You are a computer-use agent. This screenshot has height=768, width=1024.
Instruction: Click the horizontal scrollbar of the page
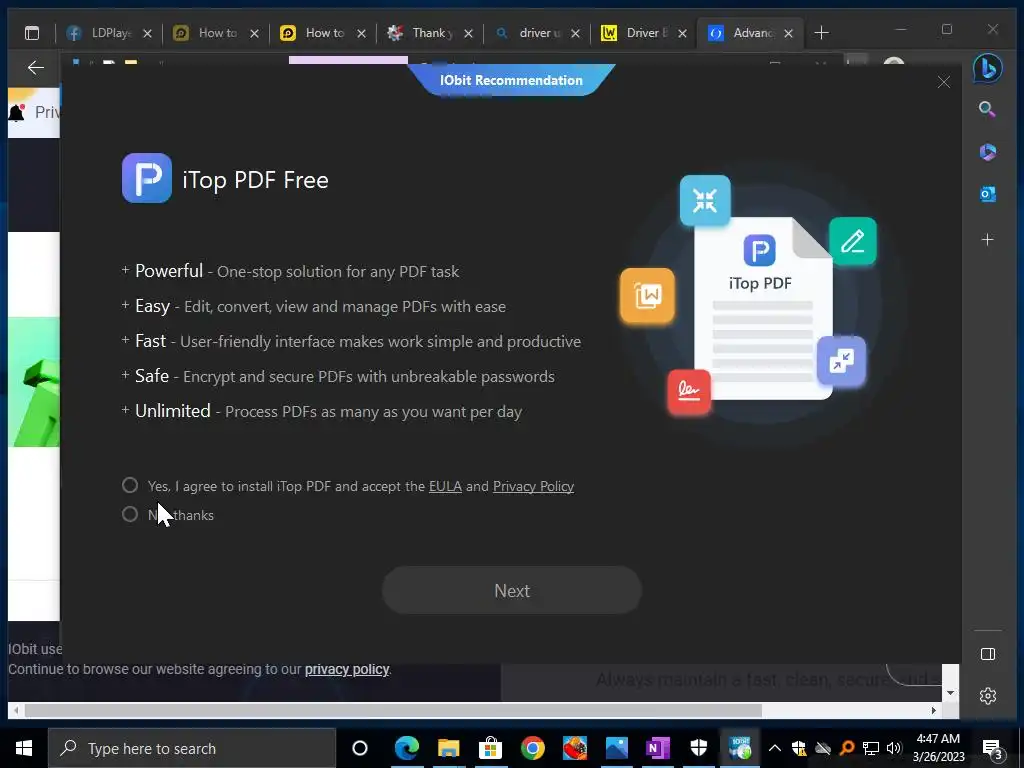392,710
